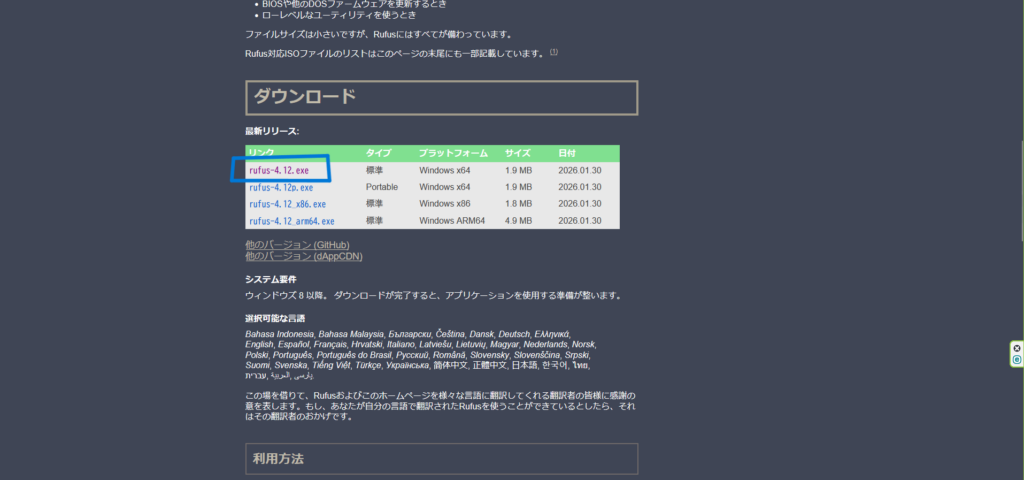Download rufus-4.12_x86.exe for Windows x86
Image resolution: width=1024 pixels, height=480 pixels.
coord(287,204)
